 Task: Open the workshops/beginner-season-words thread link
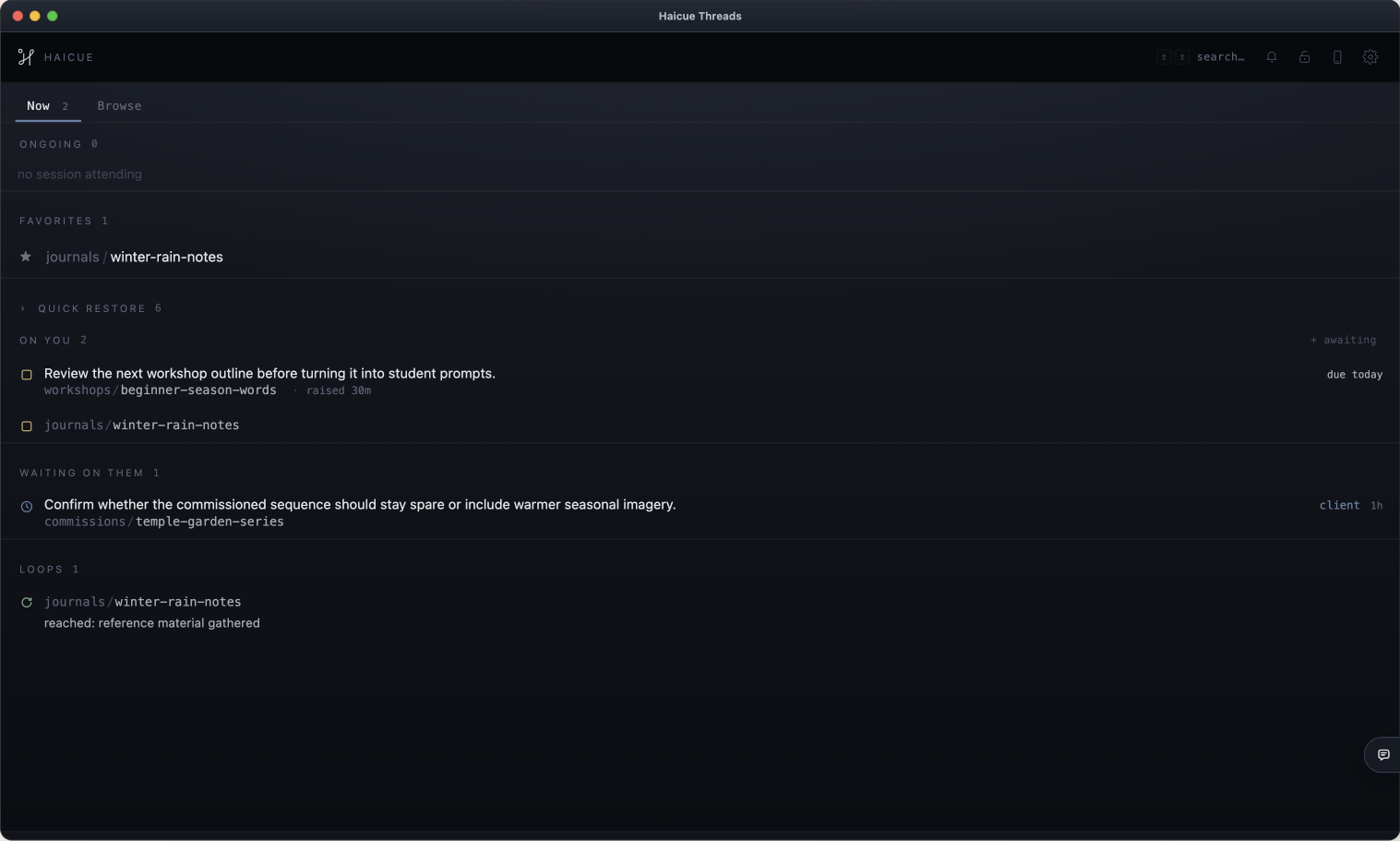[x=161, y=390]
